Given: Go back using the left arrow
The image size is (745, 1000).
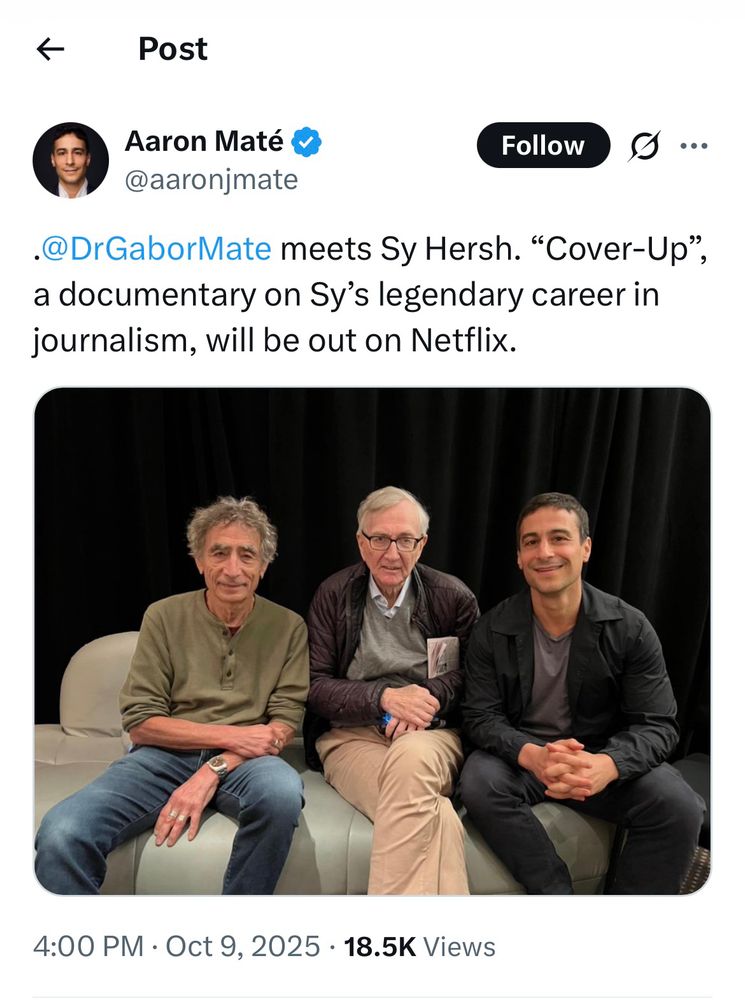Looking at the screenshot, I should tap(50, 49).
